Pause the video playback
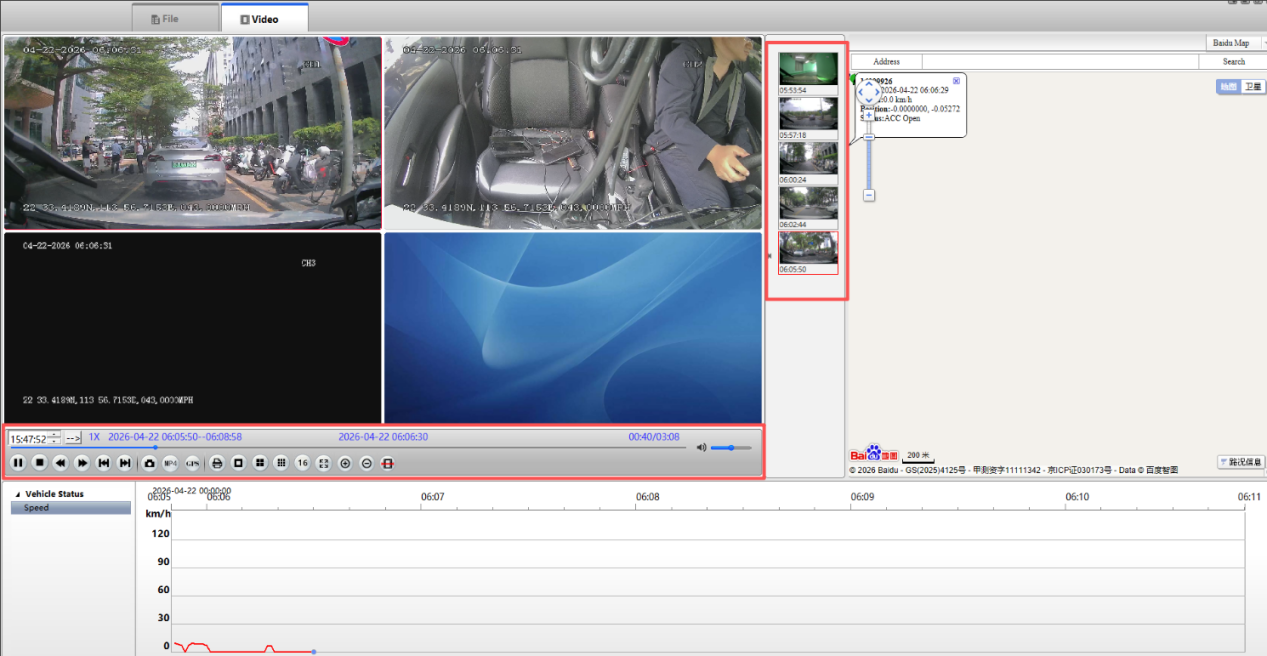 (x=18, y=463)
